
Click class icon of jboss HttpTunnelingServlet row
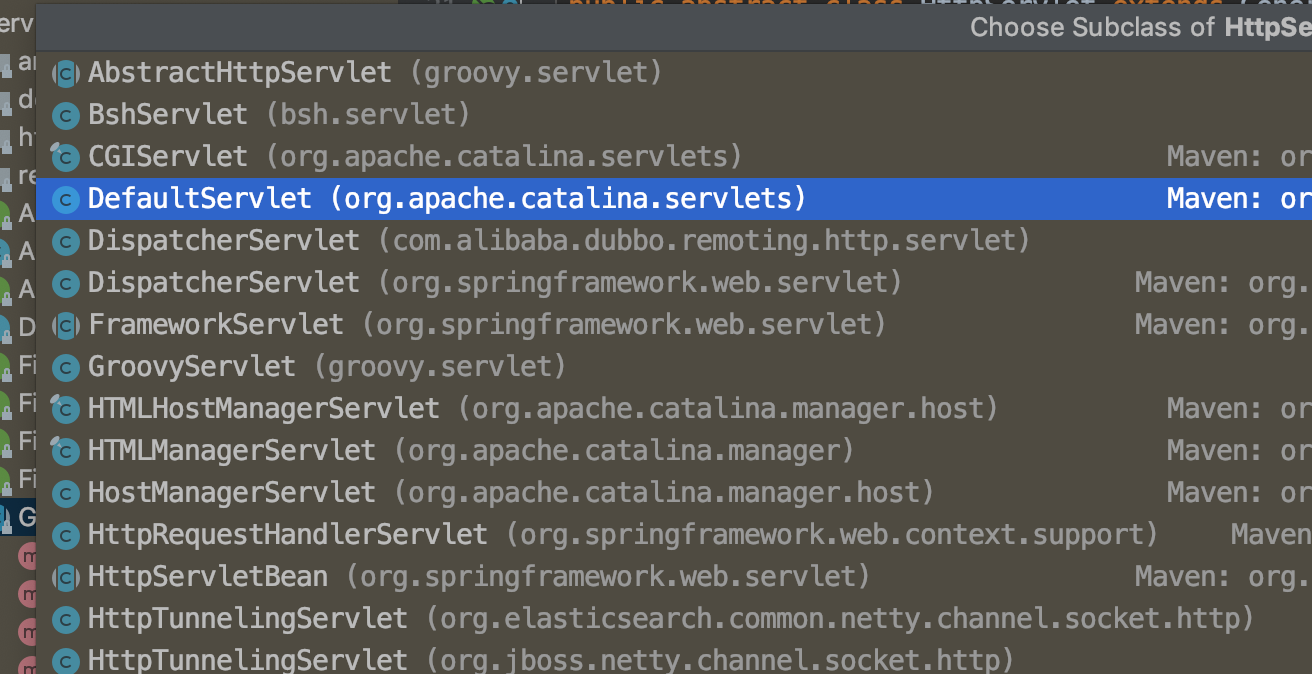tap(66, 661)
